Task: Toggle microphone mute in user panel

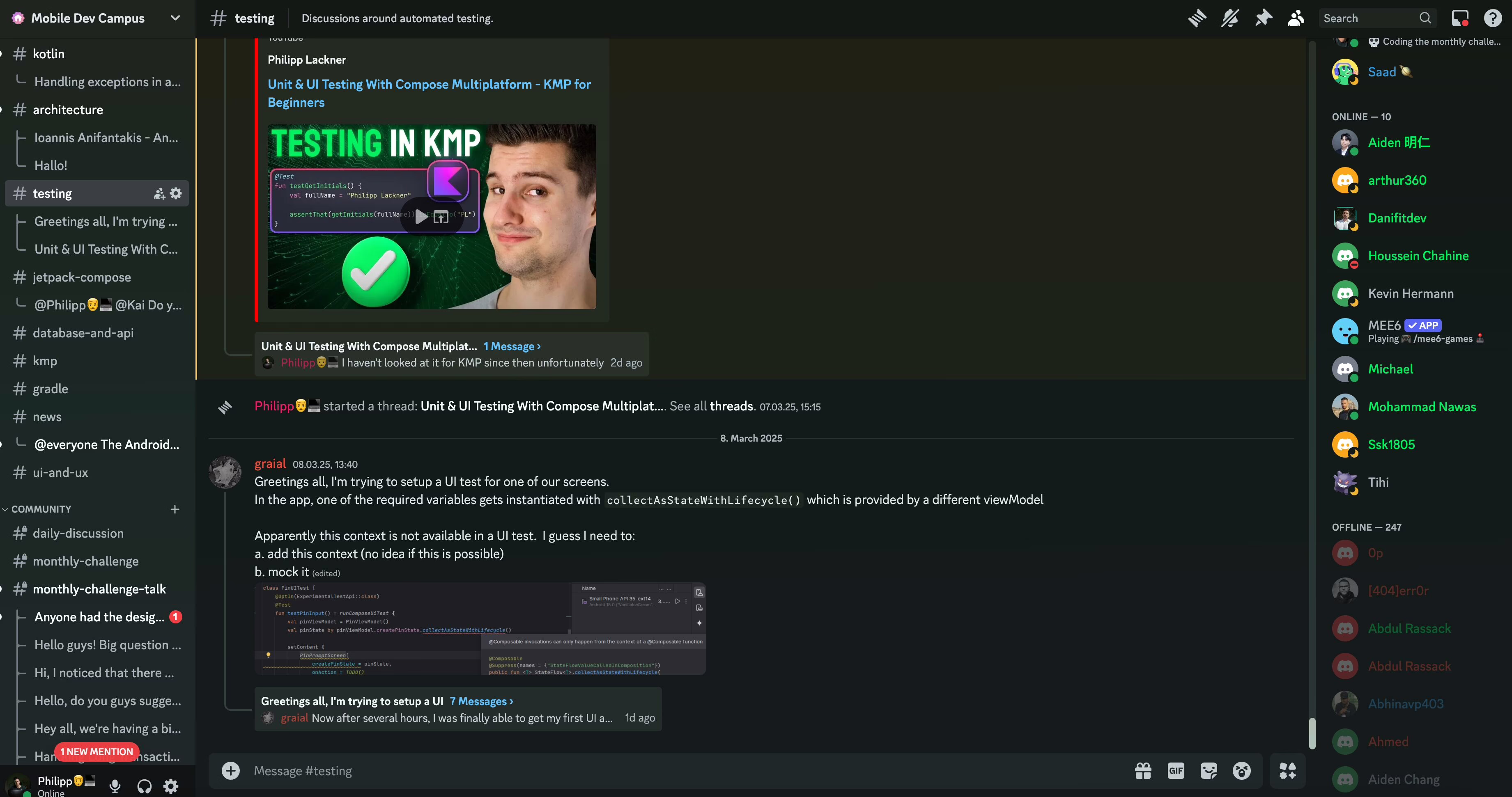Action: (x=115, y=786)
